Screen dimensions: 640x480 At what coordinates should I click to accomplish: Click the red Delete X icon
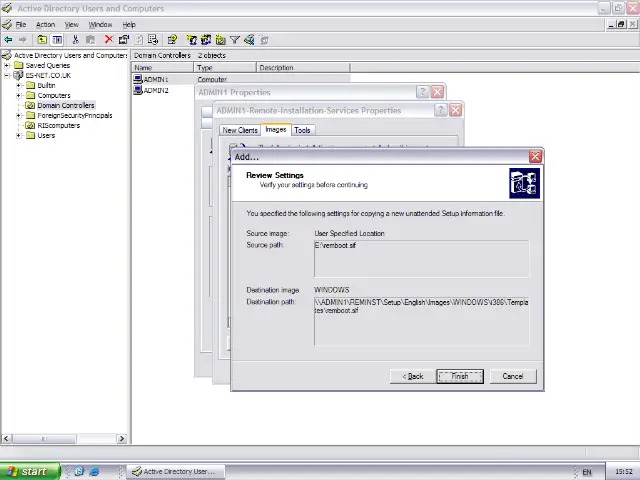pyautogui.click(x=109, y=39)
